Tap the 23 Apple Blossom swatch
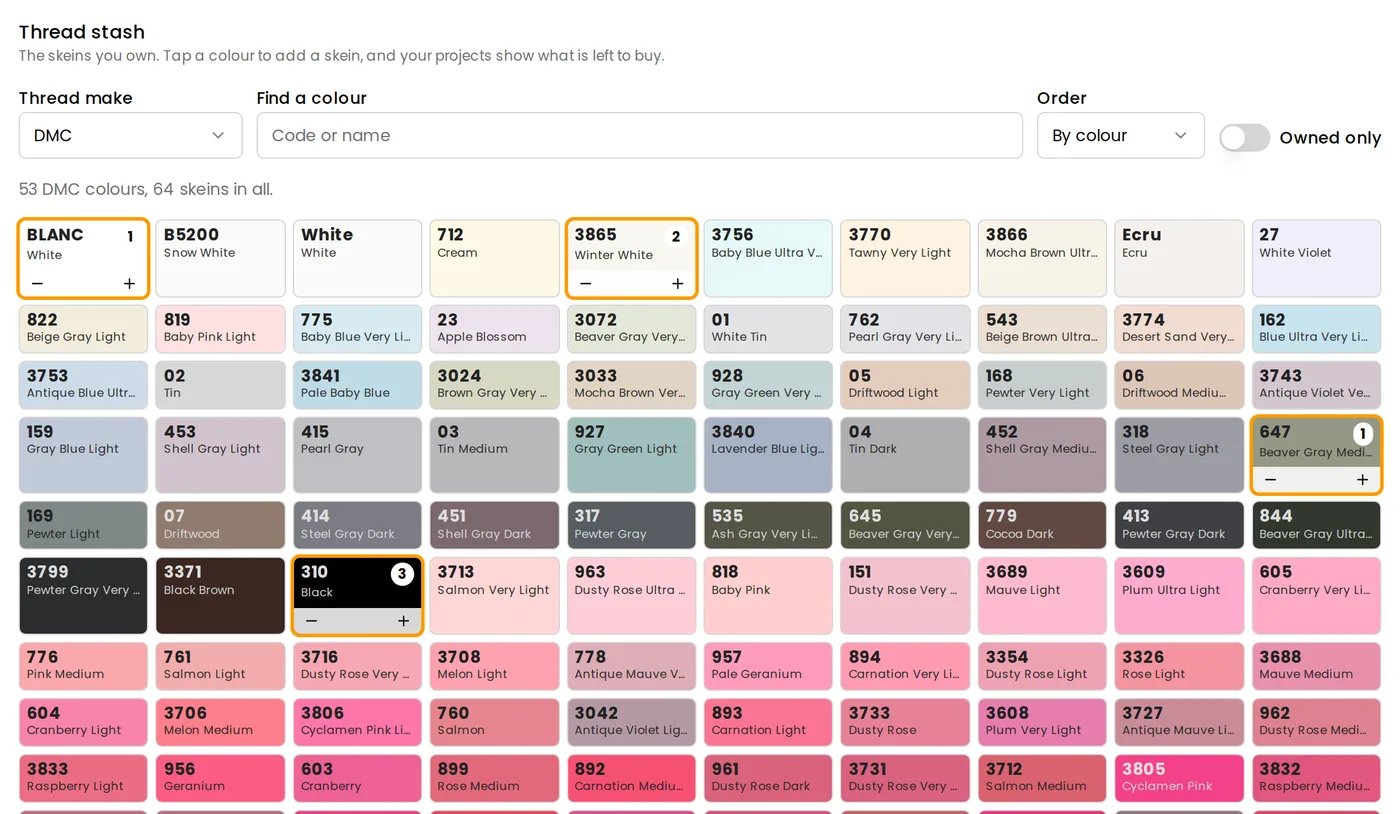The width and height of the screenshot is (1400, 814). (494, 329)
